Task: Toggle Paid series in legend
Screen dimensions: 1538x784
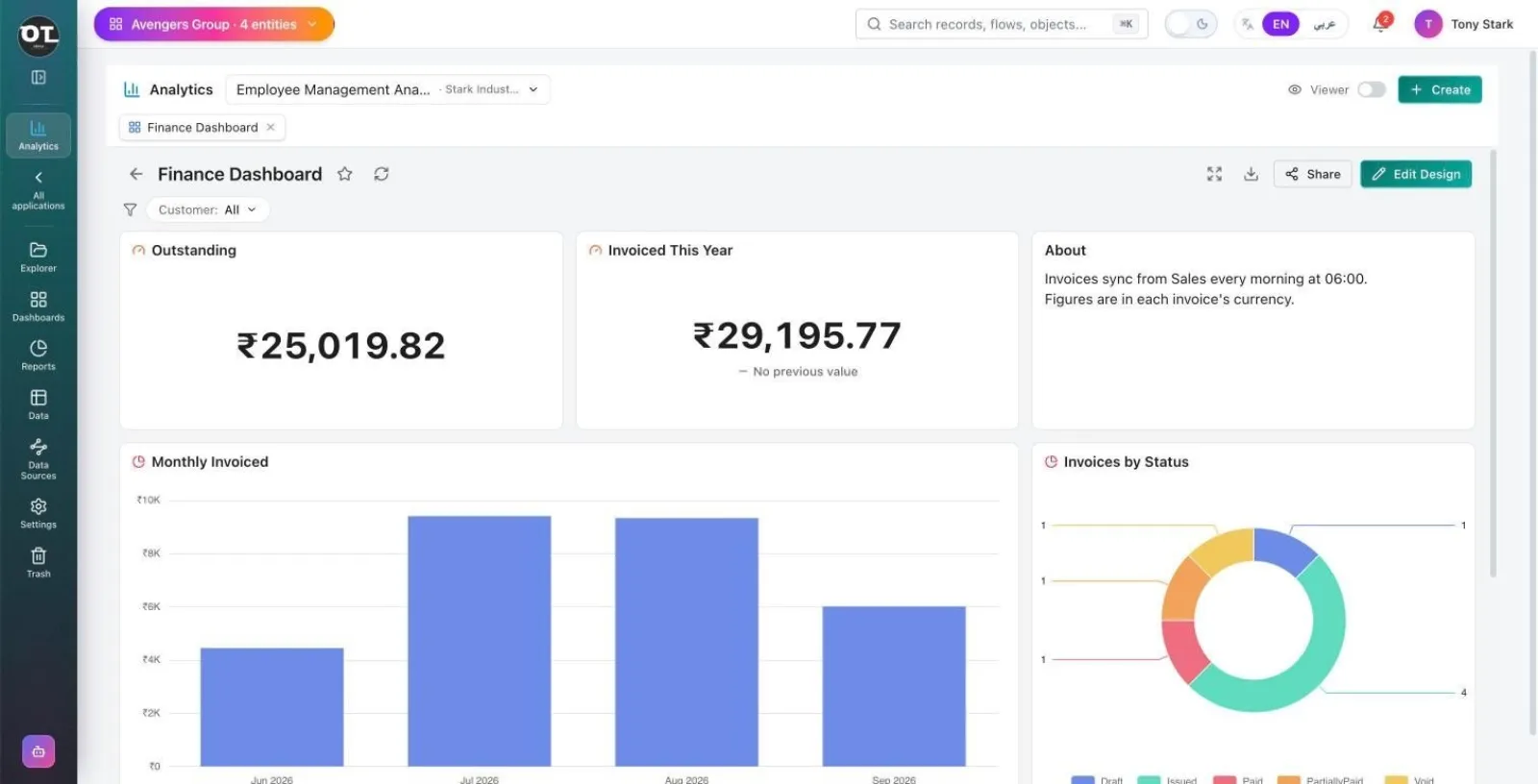Action: coord(1238,779)
